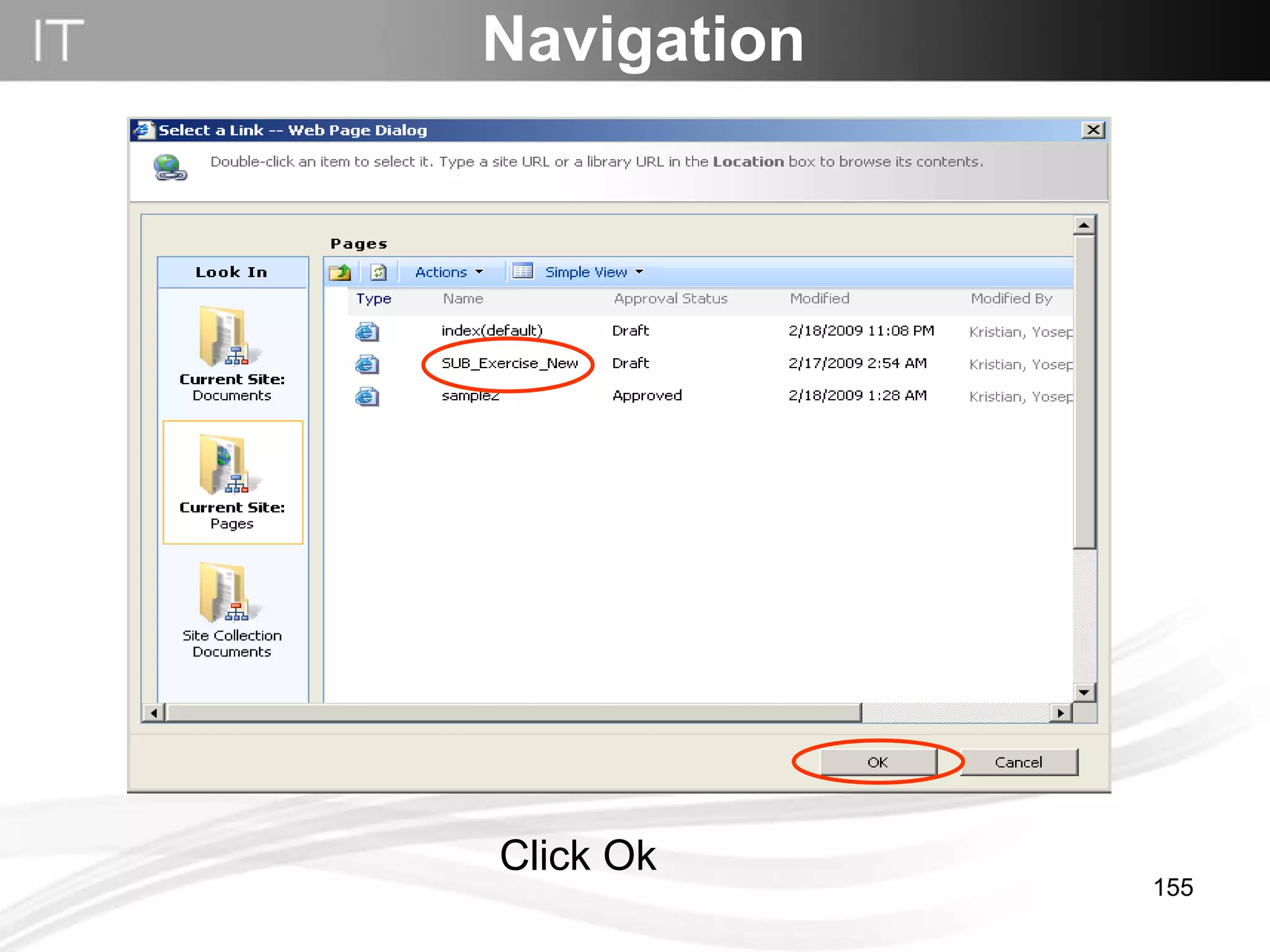Click date 2/18/2009 11:08 PM cell
Image resolution: width=1270 pixels, height=952 pixels.
861,331
